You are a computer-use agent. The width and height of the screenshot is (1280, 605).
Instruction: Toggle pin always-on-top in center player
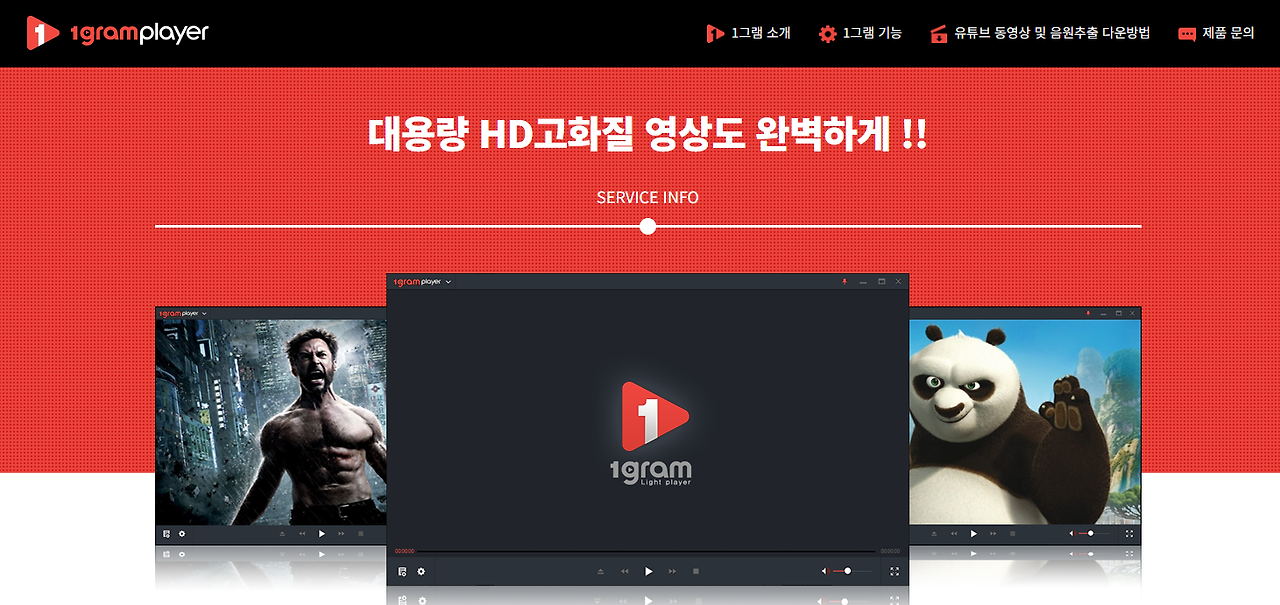[844, 282]
